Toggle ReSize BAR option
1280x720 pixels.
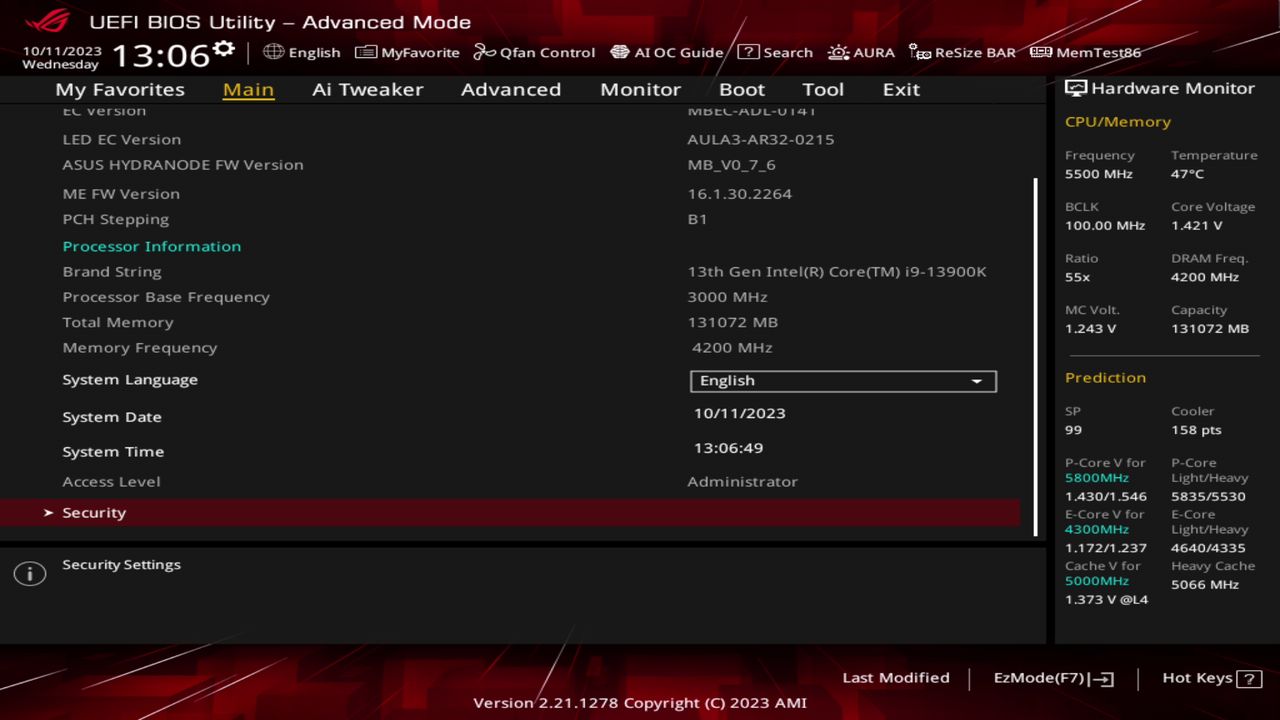point(962,52)
